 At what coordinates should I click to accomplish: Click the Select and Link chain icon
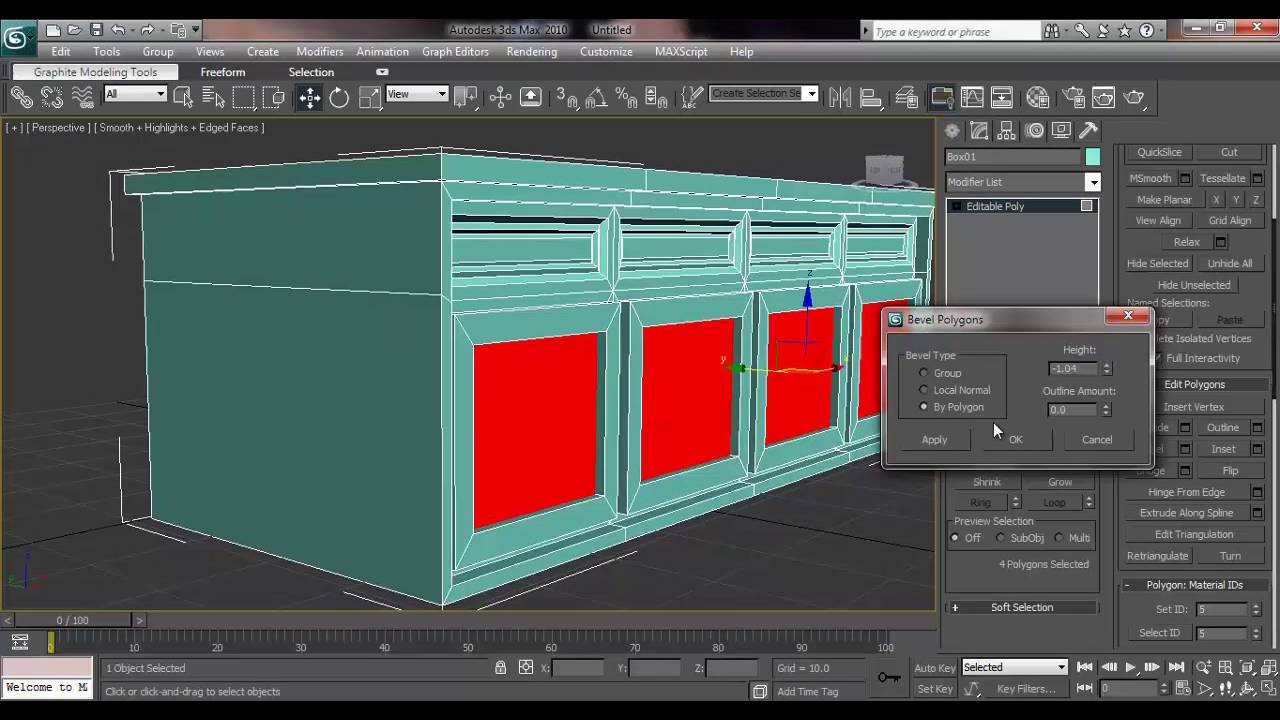pos(21,97)
